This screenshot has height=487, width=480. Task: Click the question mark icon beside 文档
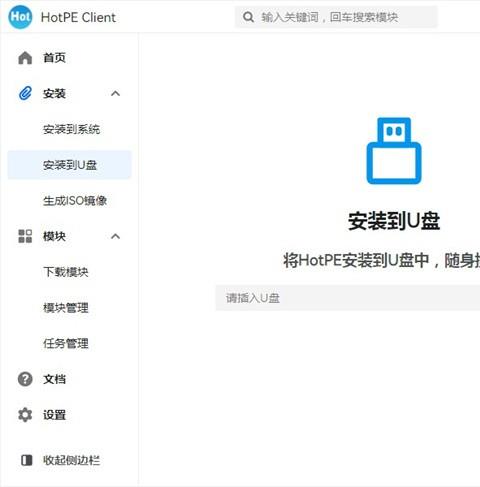25,379
